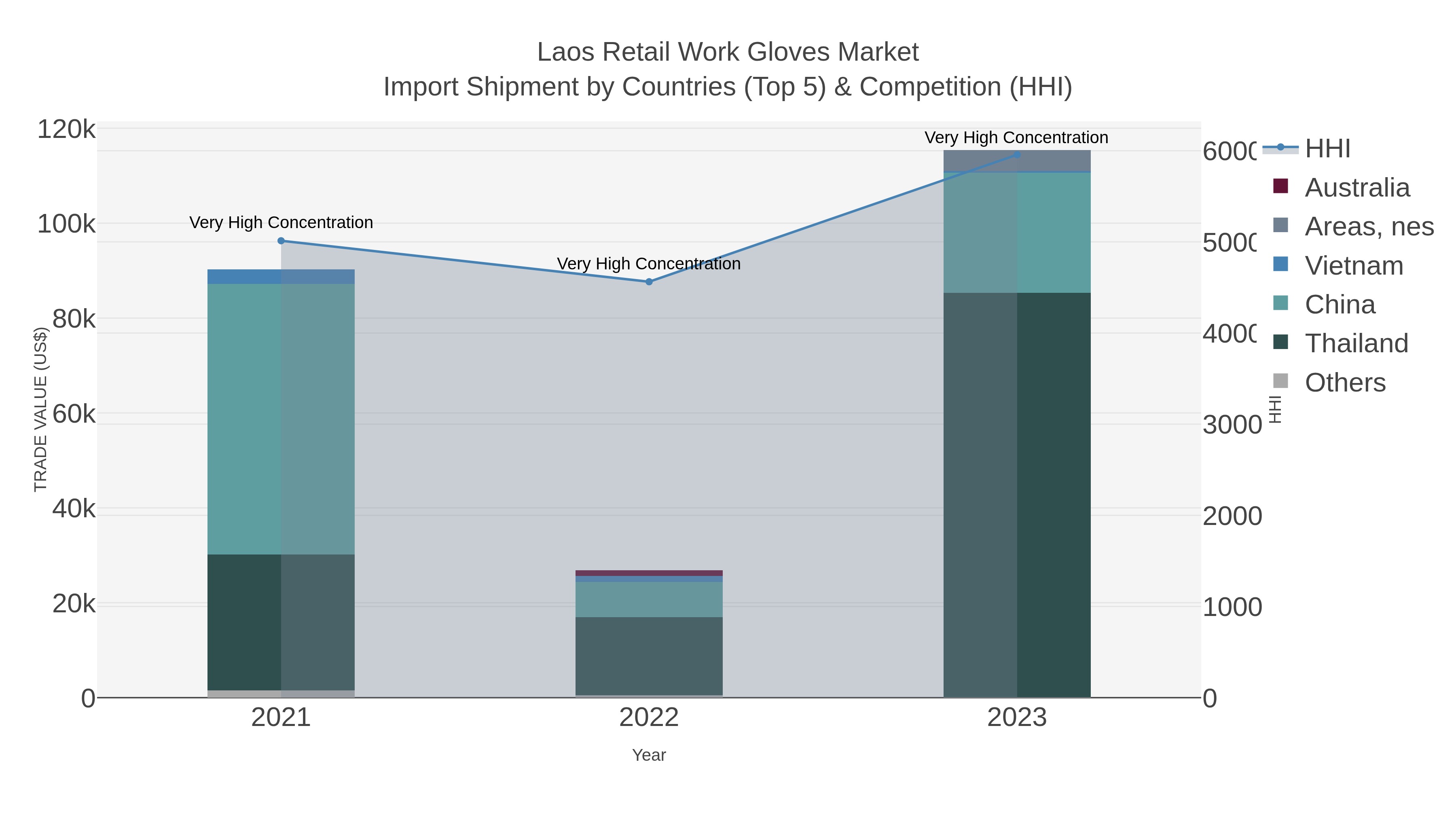Click the Areas, nes segment of 2023 bar
This screenshot has height=819, width=1456.
(x=1017, y=161)
